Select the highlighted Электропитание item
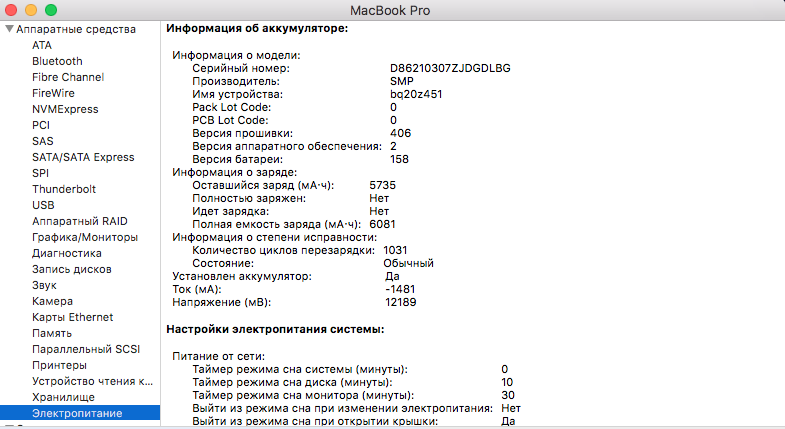The width and height of the screenshot is (785, 429). tap(80, 413)
